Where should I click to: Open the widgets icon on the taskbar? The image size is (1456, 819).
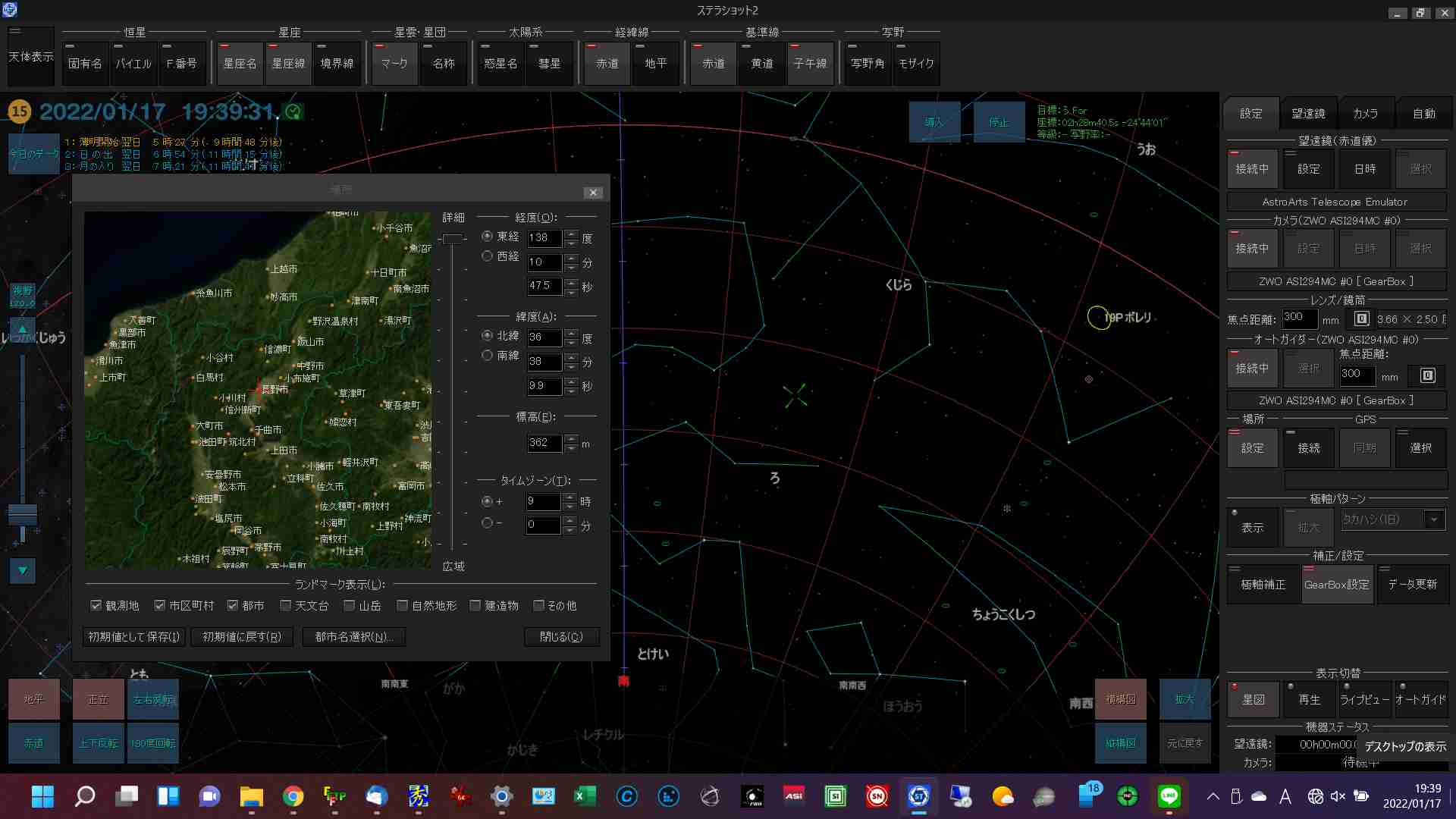tap(168, 796)
